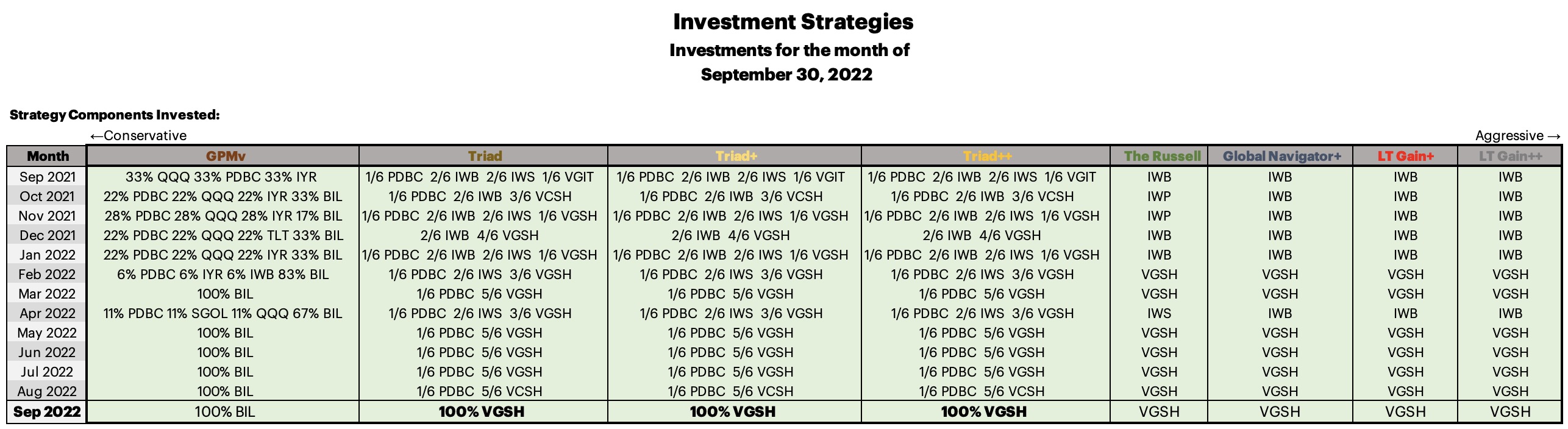This screenshot has width=1568, height=429.
Task: Click the Feb 2022 GPMv 83% BIL cell
Action: tap(223, 274)
